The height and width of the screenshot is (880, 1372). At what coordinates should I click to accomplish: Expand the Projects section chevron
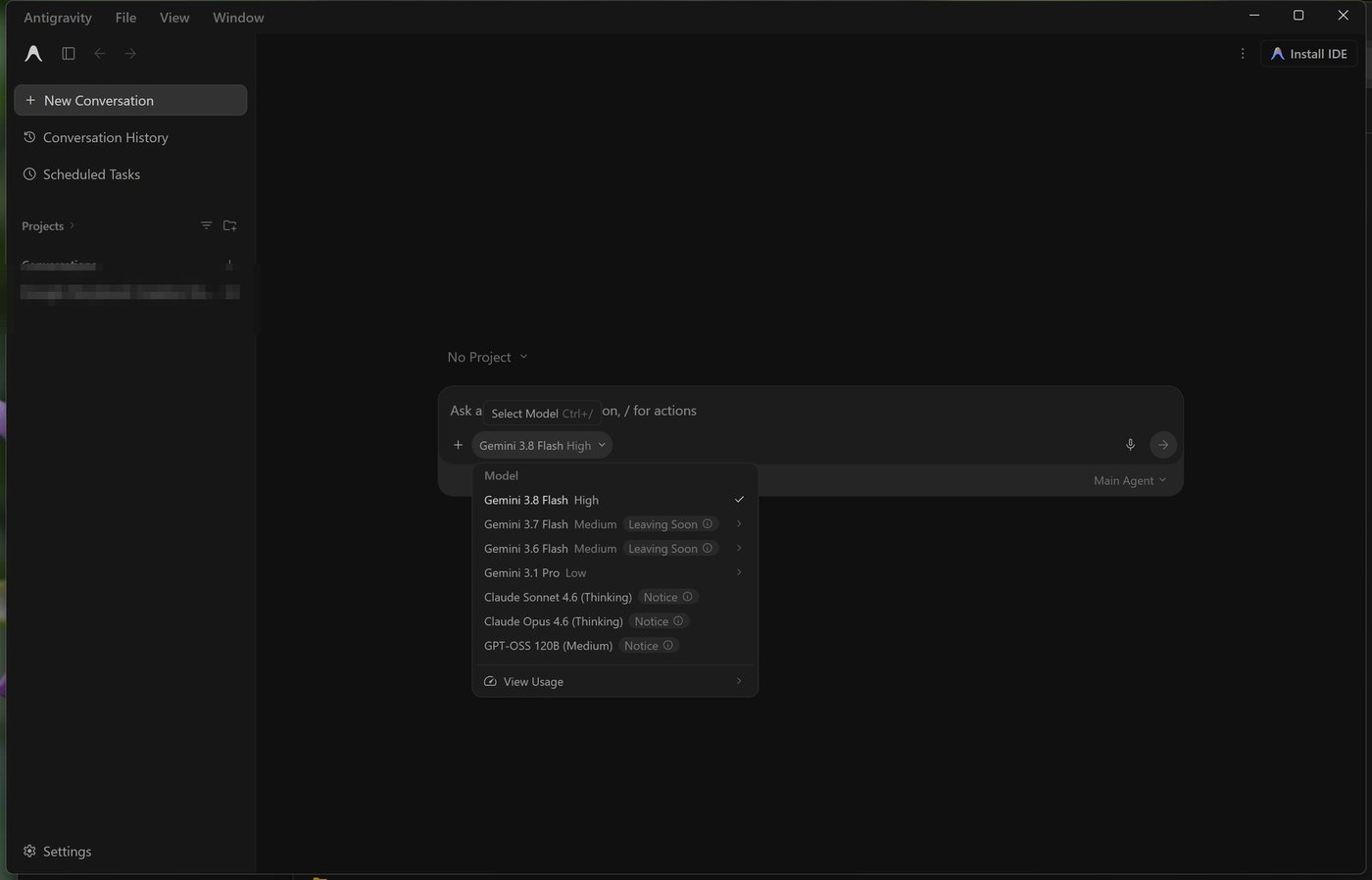pos(72,225)
